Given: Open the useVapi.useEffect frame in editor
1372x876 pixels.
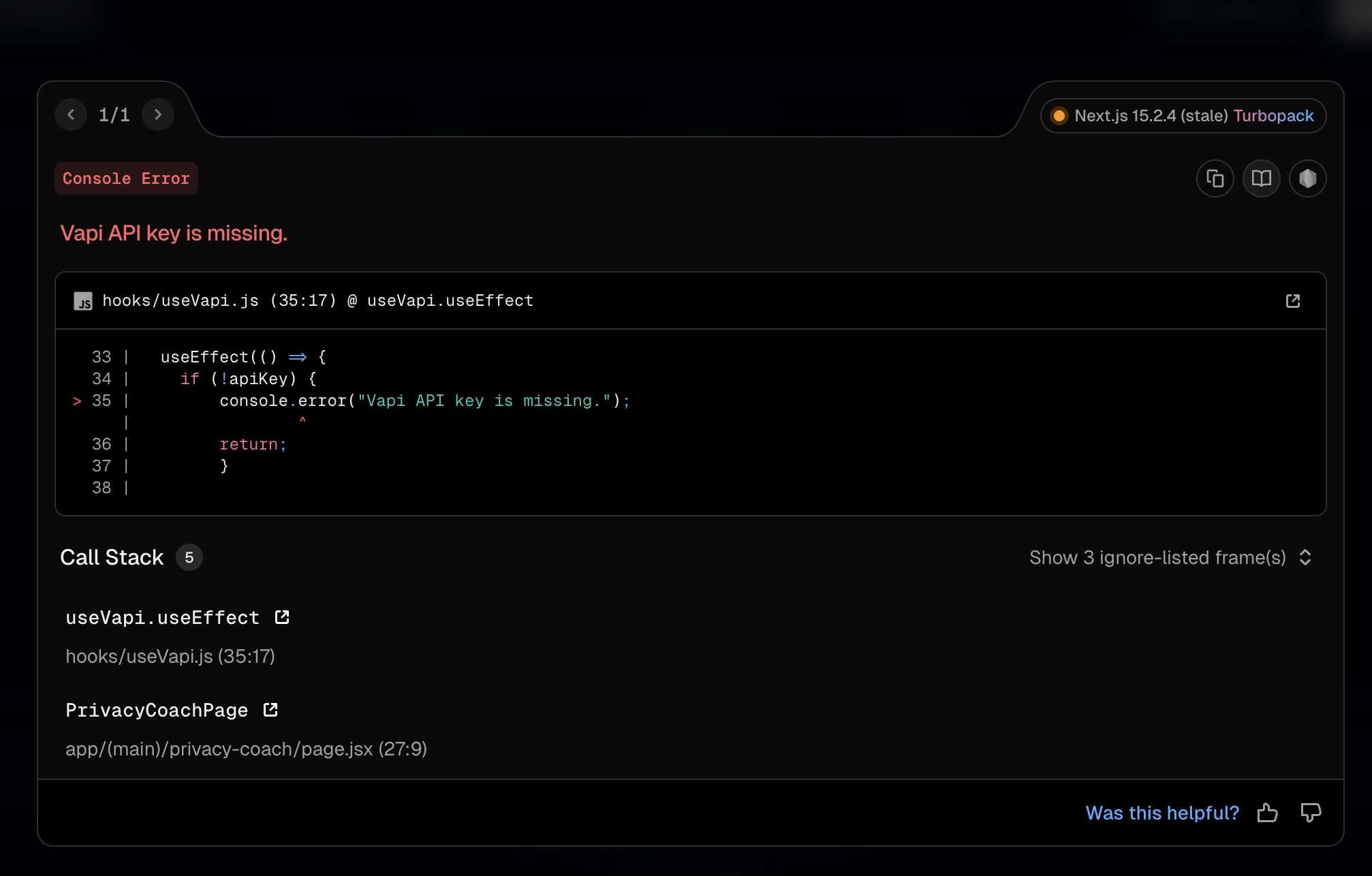Looking at the screenshot, I should (x=282, y=617).
